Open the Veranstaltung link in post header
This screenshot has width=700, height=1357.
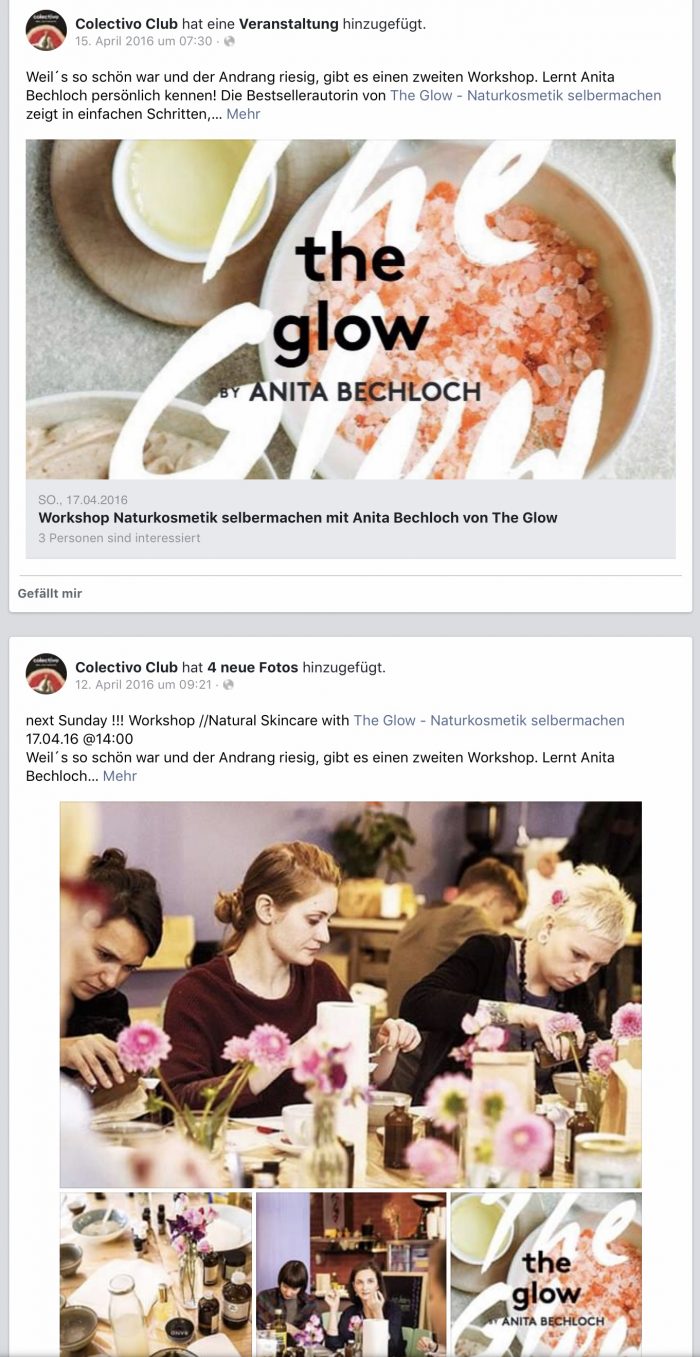click(x=288, y=23)
